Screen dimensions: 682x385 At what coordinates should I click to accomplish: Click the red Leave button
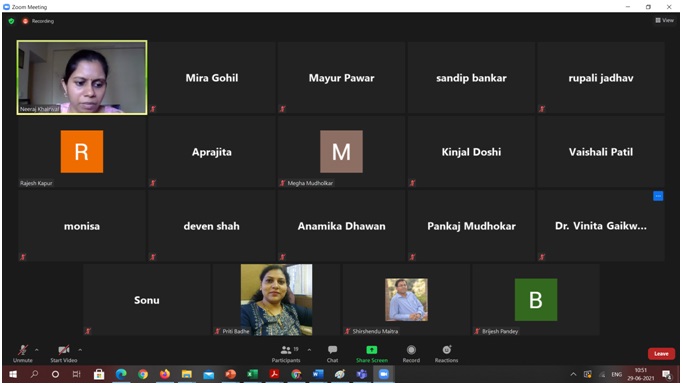[661, 354]
